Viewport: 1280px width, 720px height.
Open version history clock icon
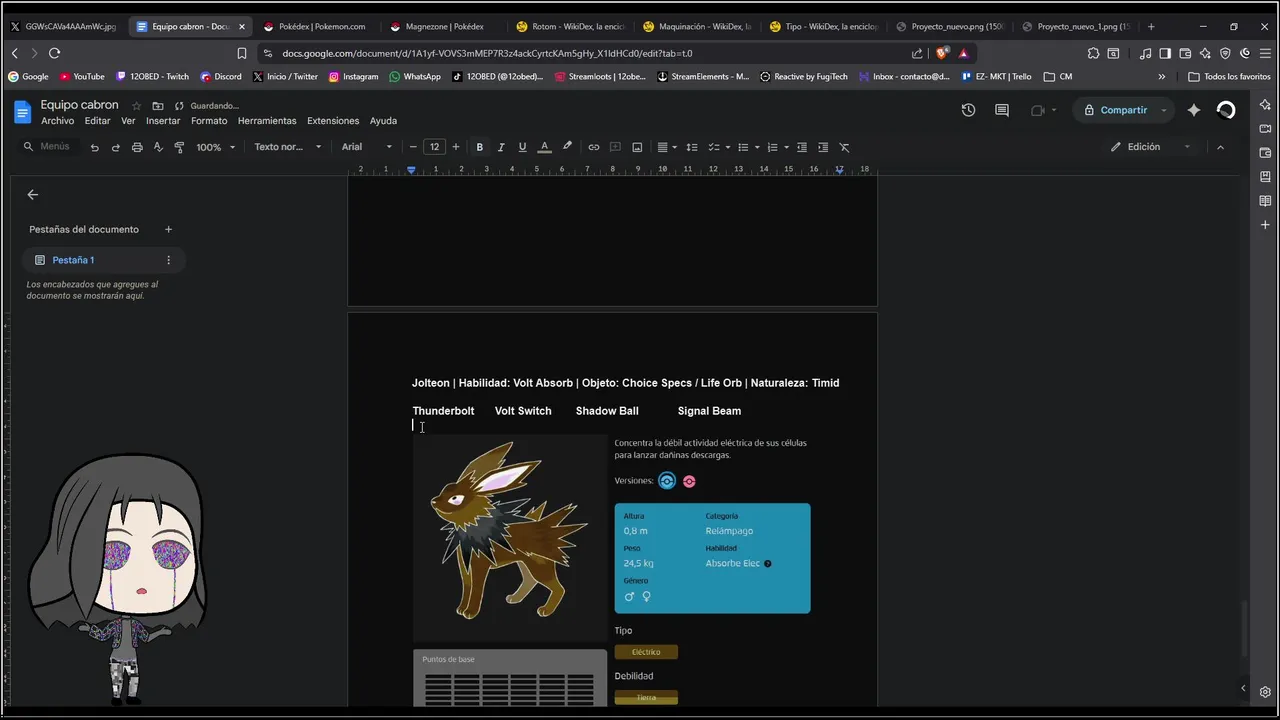968,110
